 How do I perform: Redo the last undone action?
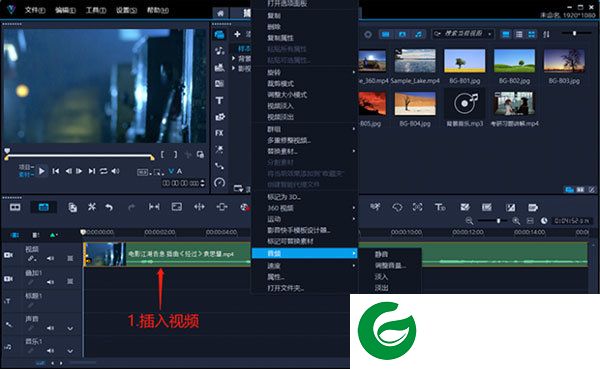pyautogui.click(x=131, y=207)
